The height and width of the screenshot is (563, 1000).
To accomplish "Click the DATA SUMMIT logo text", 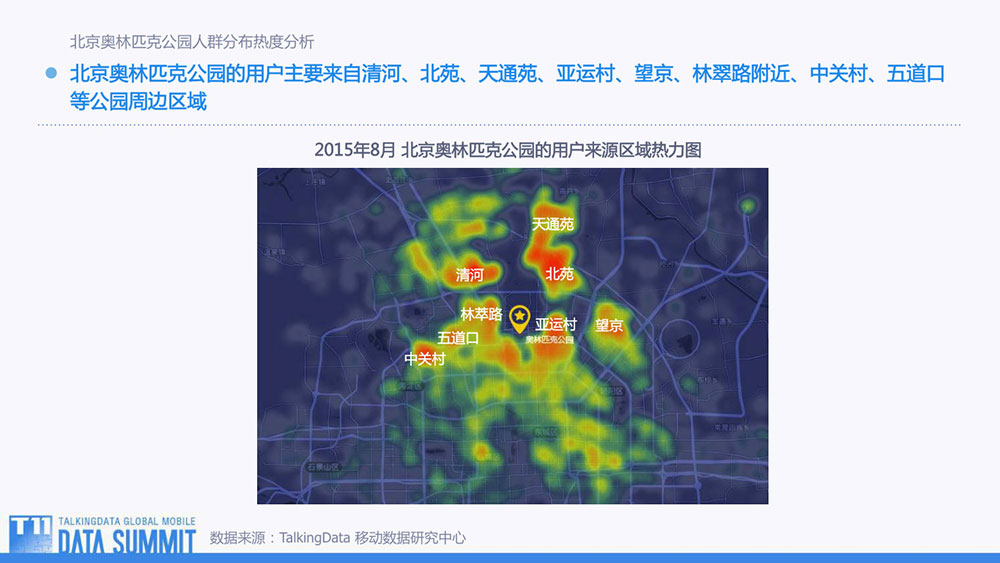I will pyautogui.click(x=127, y=541).
